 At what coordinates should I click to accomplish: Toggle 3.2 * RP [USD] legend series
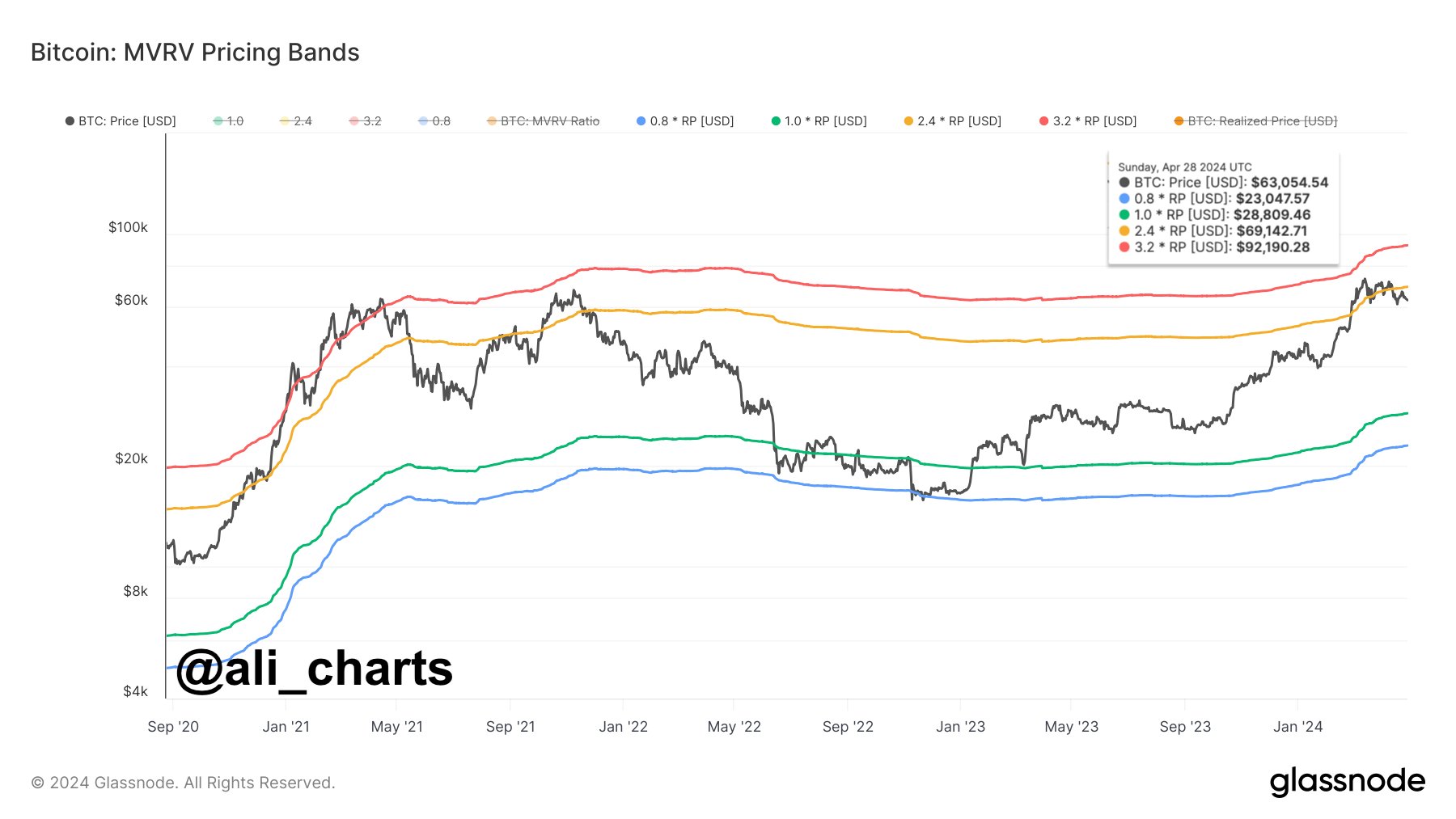coord(1088,121)
